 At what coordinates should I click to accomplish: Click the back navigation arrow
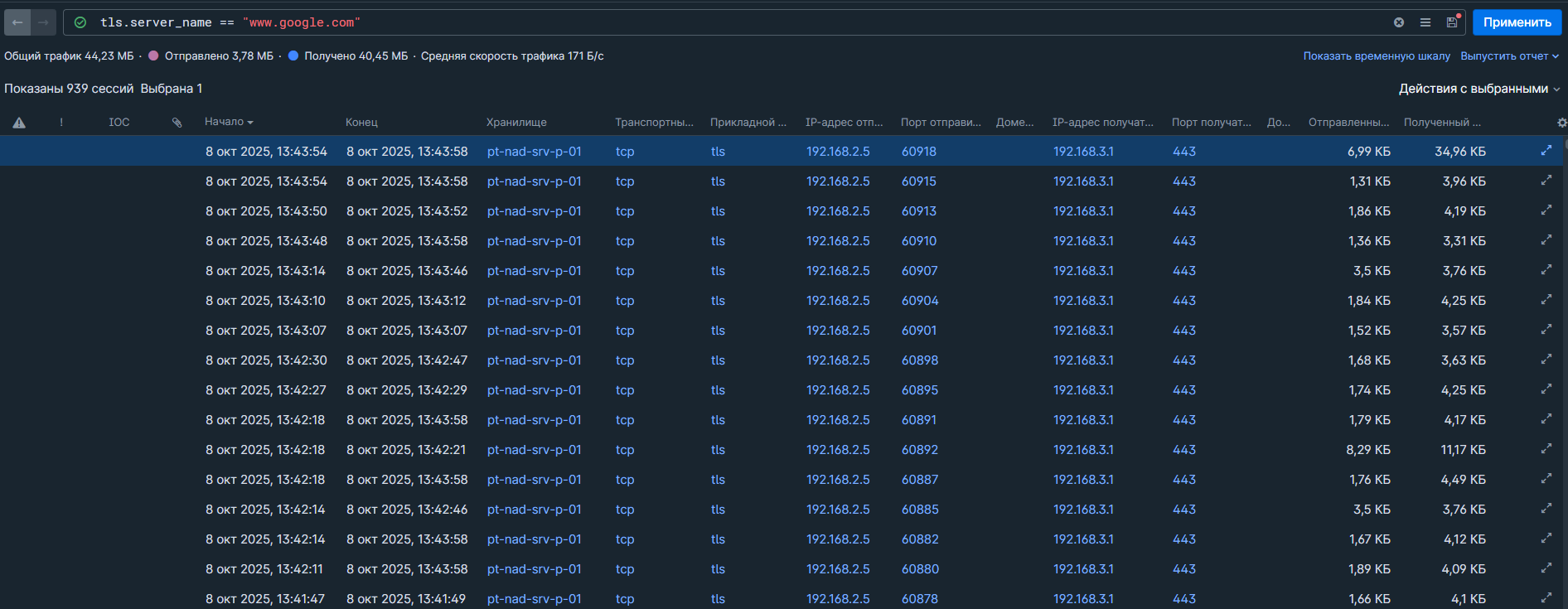point(17,22)
